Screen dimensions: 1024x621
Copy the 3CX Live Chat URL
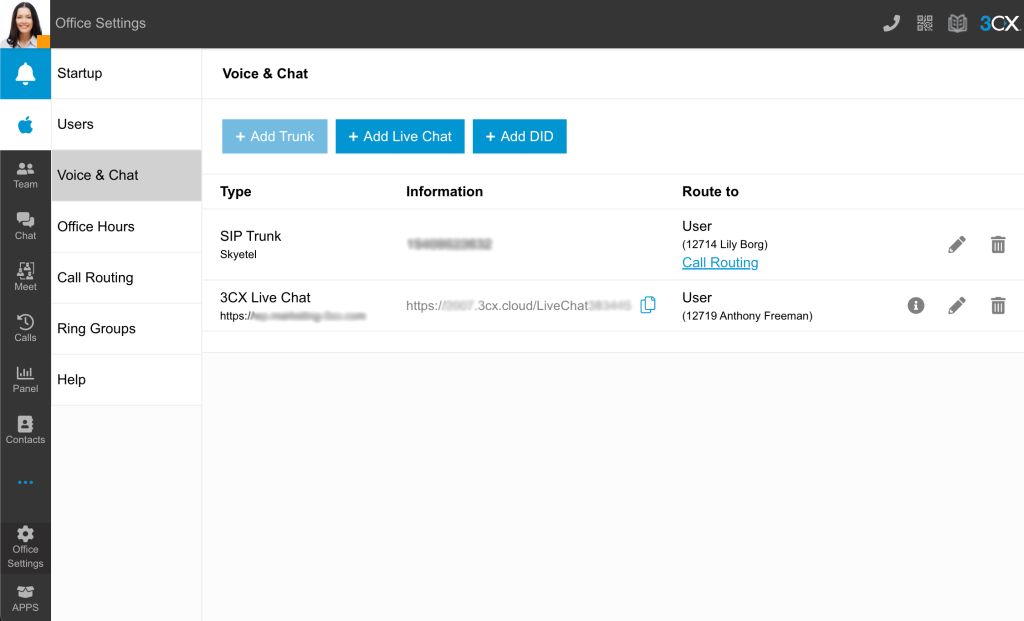click(647, 305)
